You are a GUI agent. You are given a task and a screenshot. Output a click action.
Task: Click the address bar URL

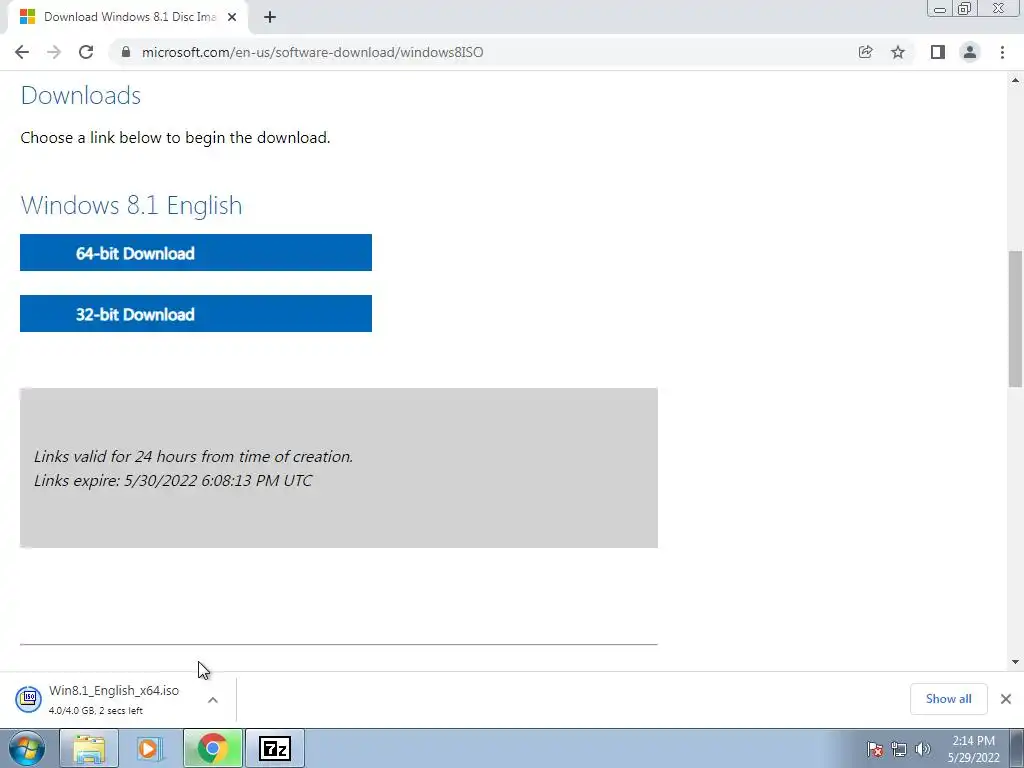click(312, 52)
